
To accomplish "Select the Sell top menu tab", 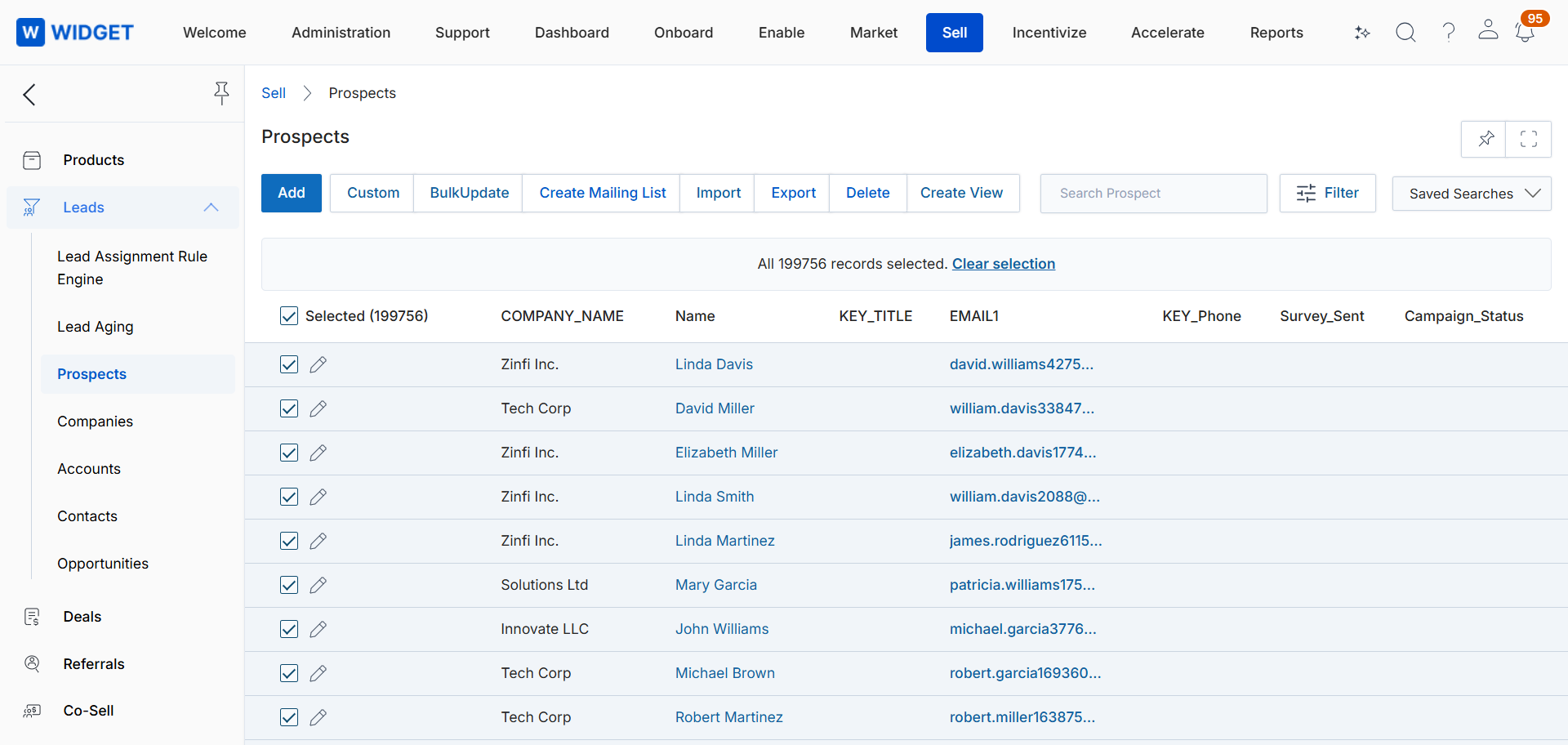I will (955, 33).
